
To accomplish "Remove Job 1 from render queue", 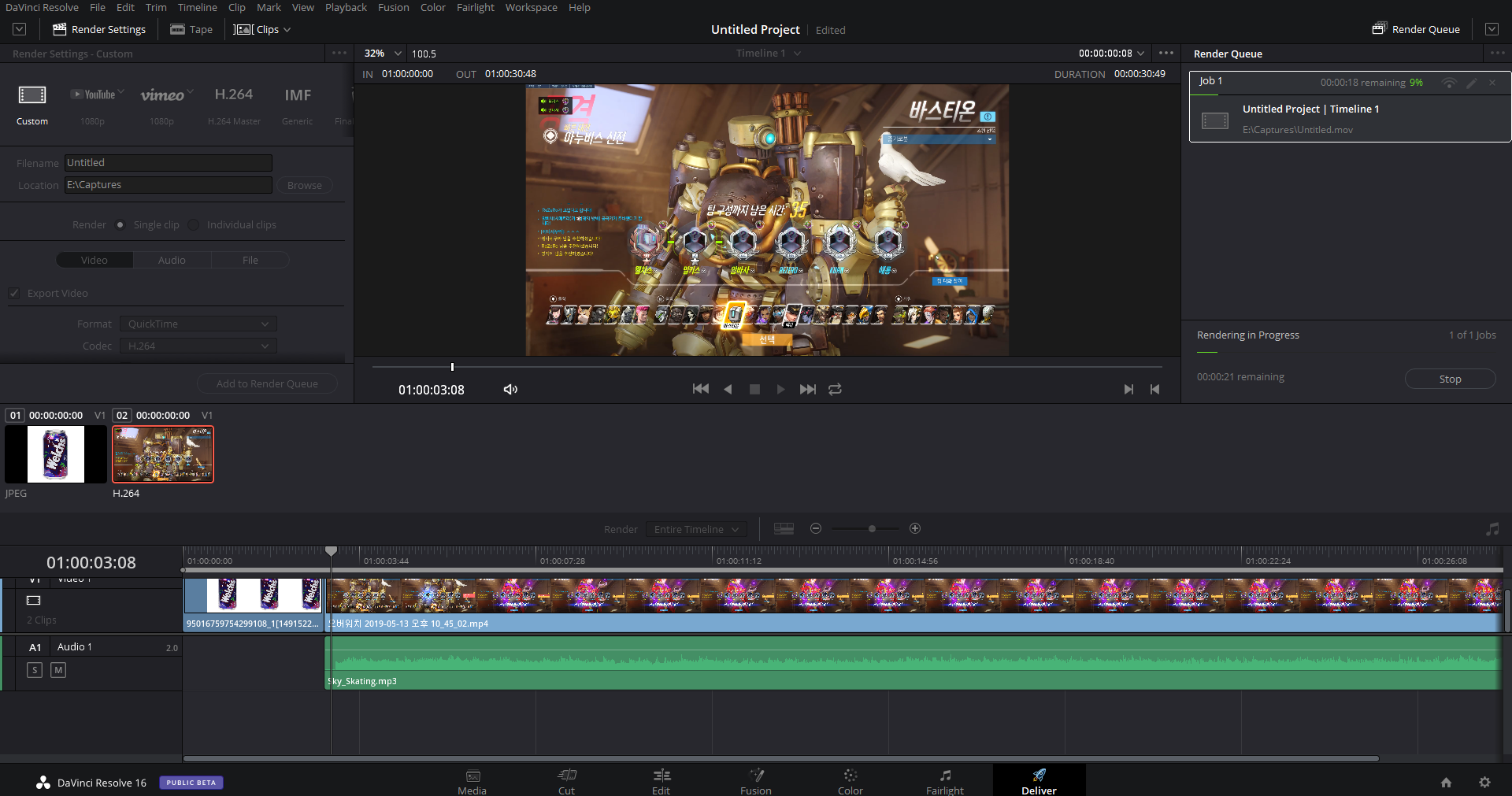I will pos(1492,83).
